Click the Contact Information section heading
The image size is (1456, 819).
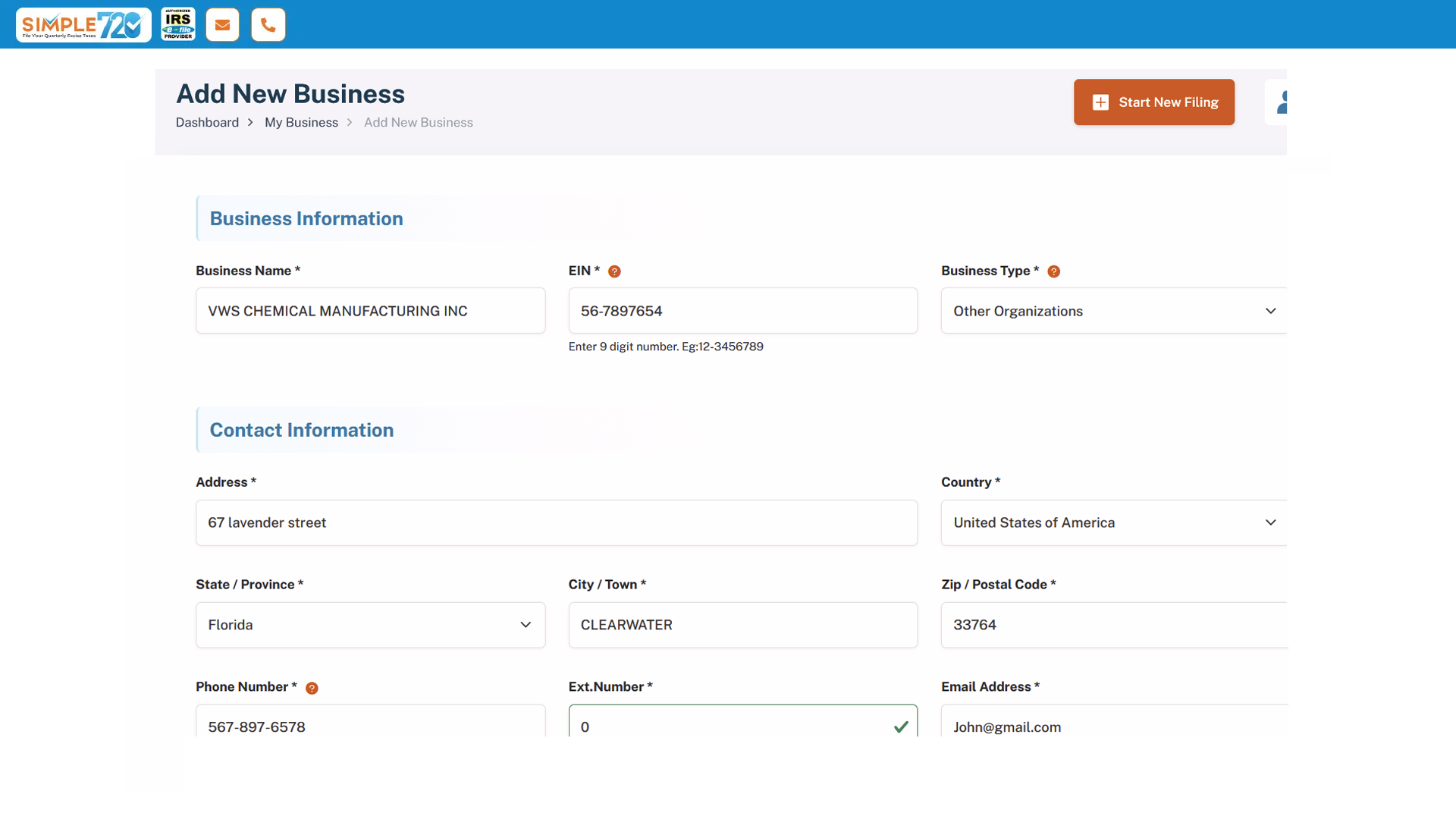(x=302, y=430)
